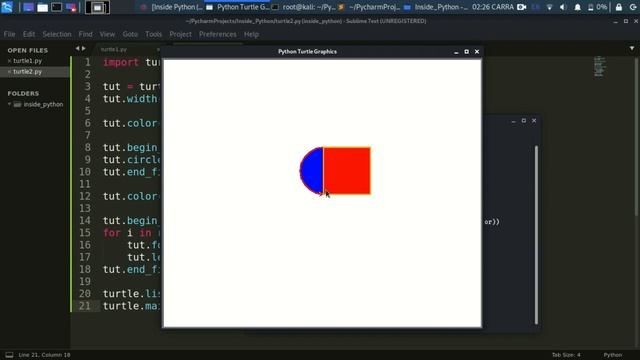Open the Edit menu
The width and height of the screenshot is (640, 360).
[x=29, y=34]
